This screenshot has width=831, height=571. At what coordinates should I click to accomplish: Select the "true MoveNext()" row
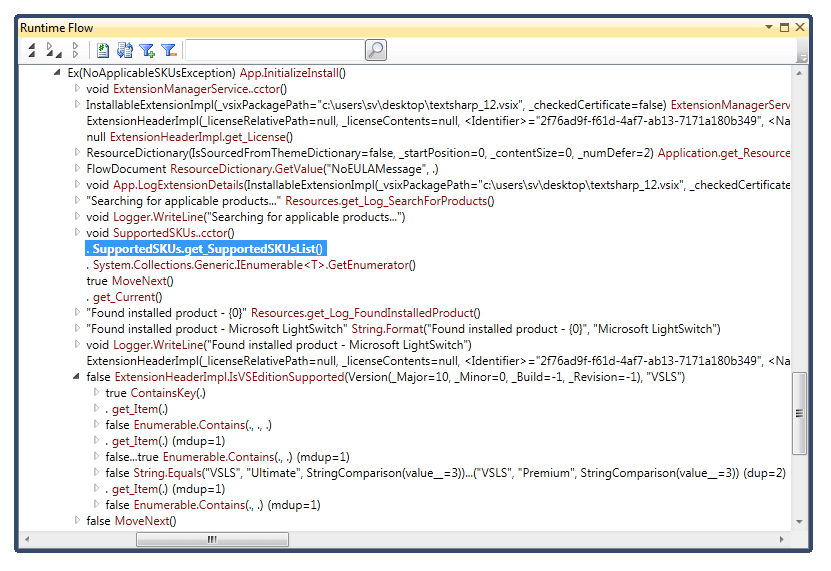tap(130, 280)
